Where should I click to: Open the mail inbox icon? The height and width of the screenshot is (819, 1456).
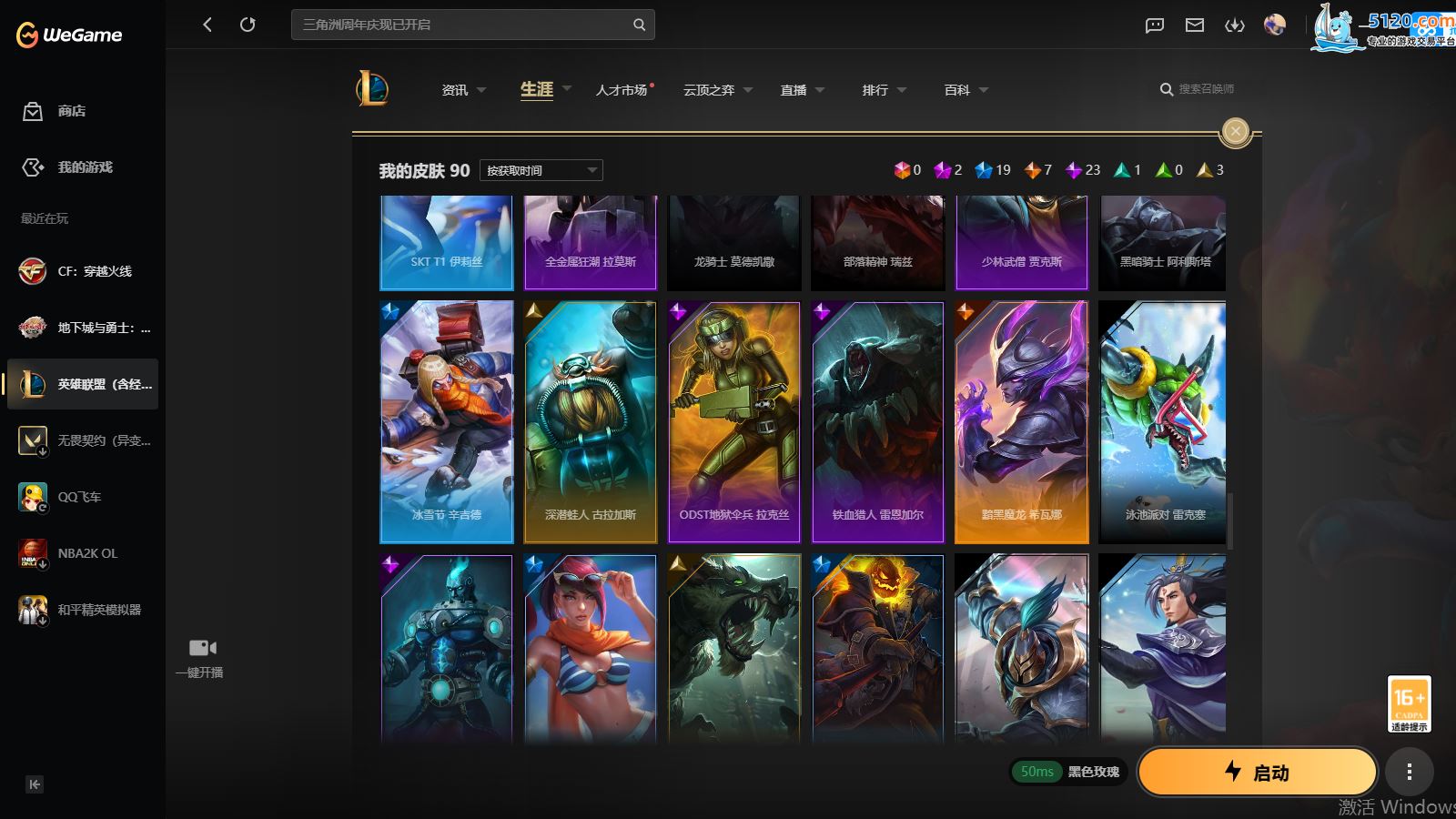click(x=1195, y=25)
